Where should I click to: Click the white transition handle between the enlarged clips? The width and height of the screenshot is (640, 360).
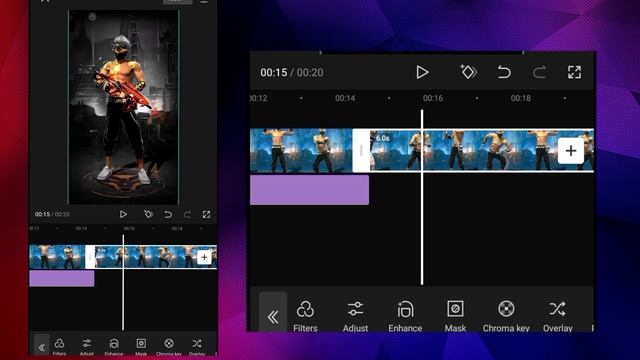coord(361,151)
